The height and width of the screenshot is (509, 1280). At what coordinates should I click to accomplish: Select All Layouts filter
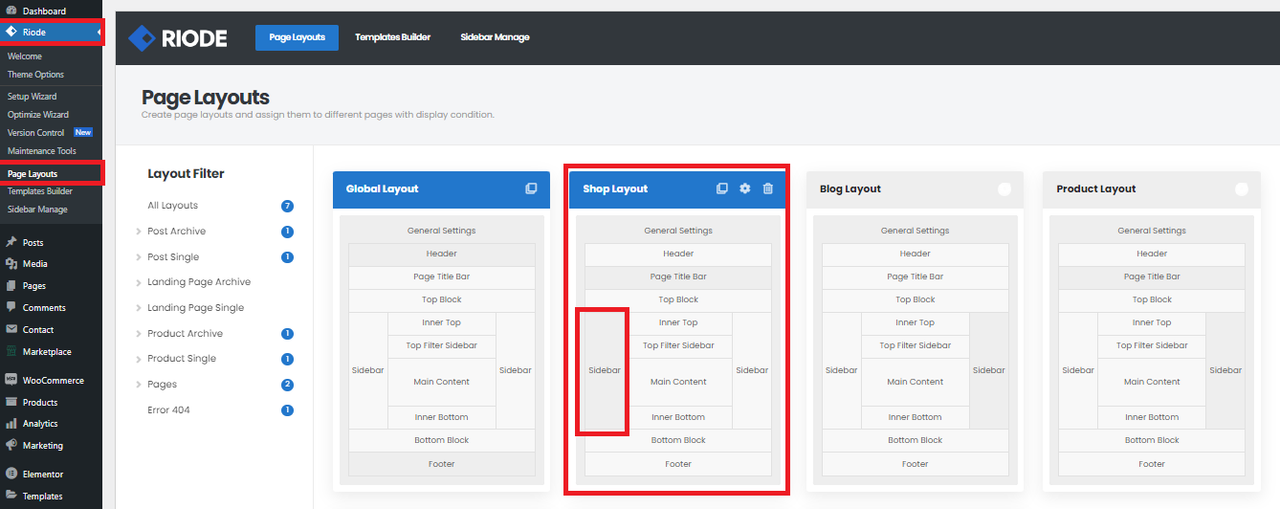pyautogui.click(x=173, y=205)
